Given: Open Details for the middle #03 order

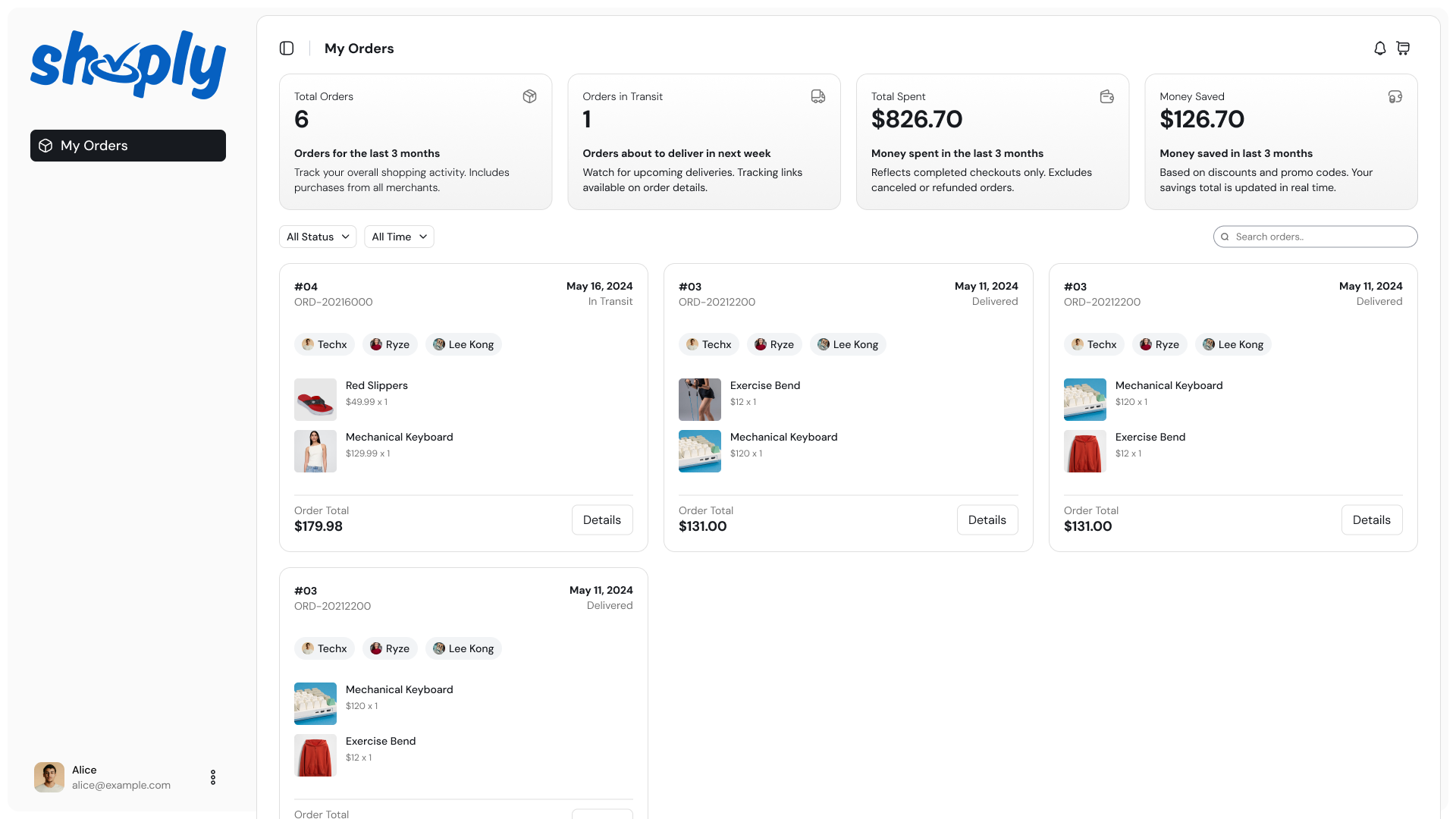Looking at the screenshot, I should click(x=987, y=520).
